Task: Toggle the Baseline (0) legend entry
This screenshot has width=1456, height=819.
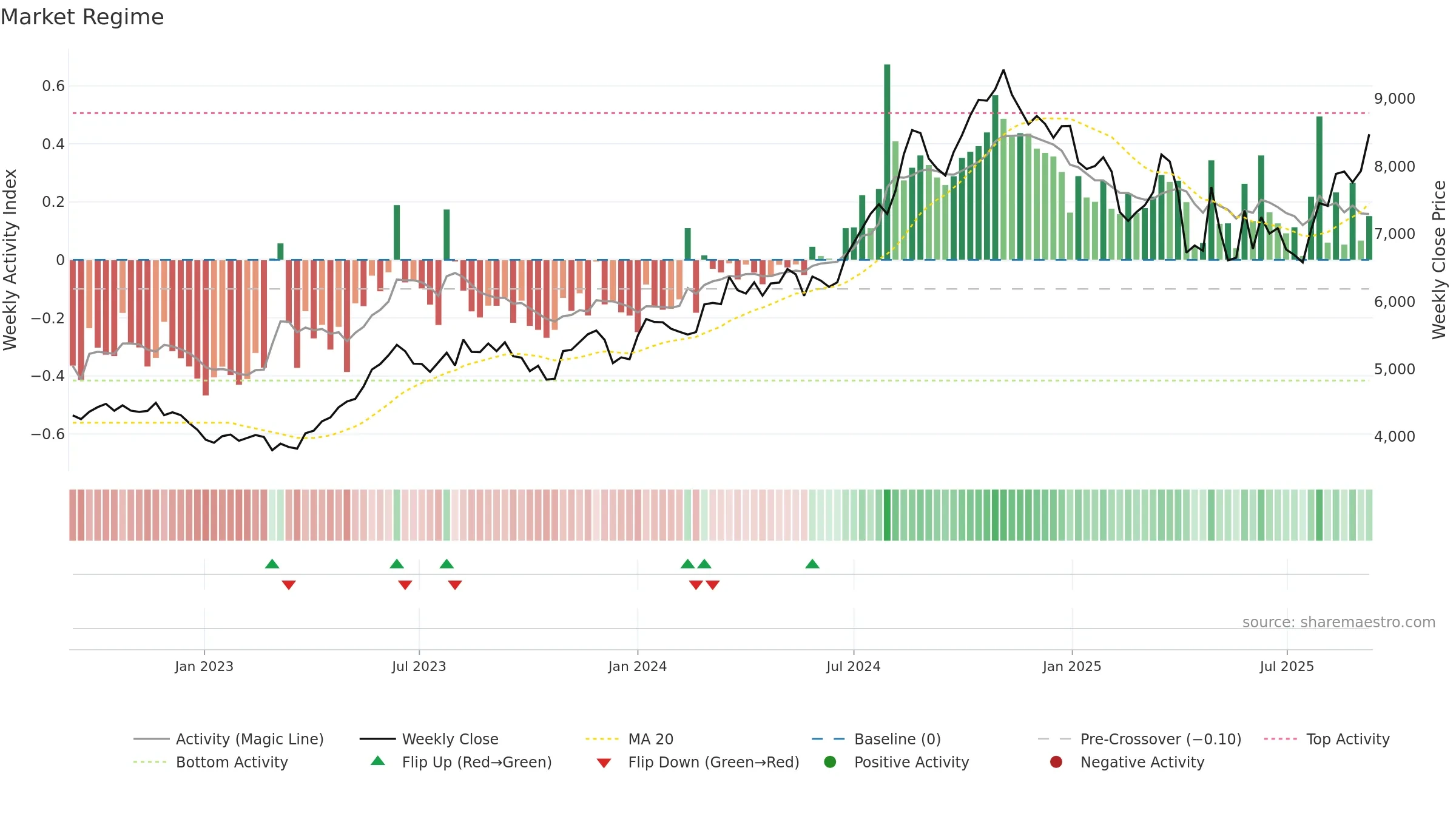Action: pos(876,739)
